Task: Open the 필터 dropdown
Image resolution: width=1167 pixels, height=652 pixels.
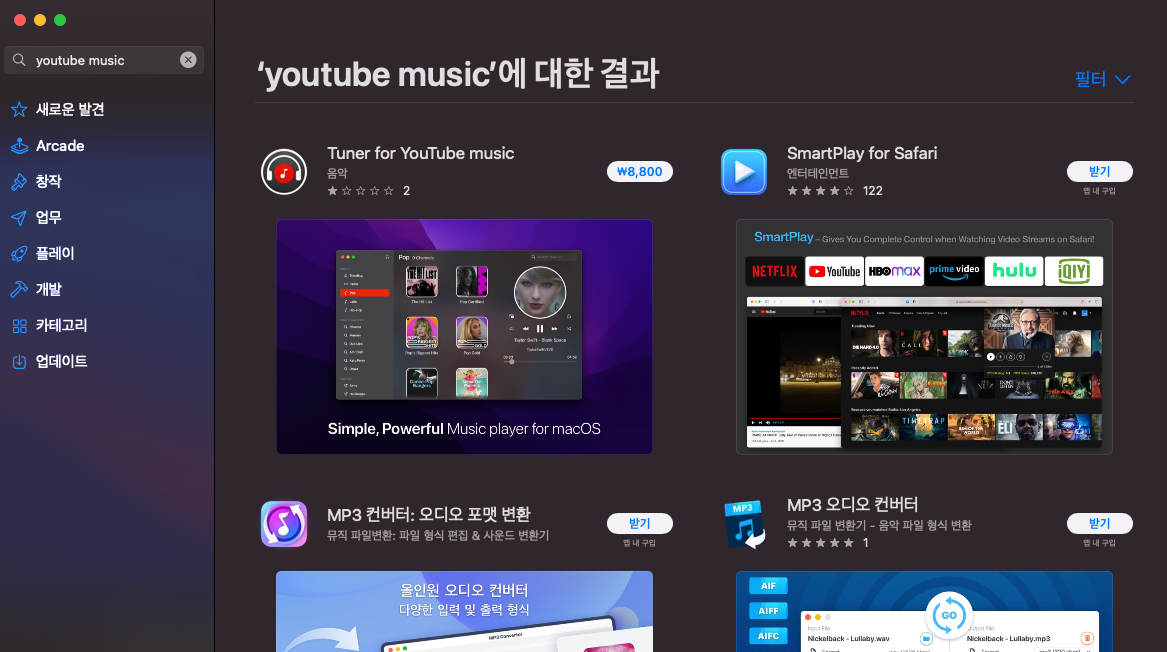Action: pyautogui.click(x=1102, y=79)
